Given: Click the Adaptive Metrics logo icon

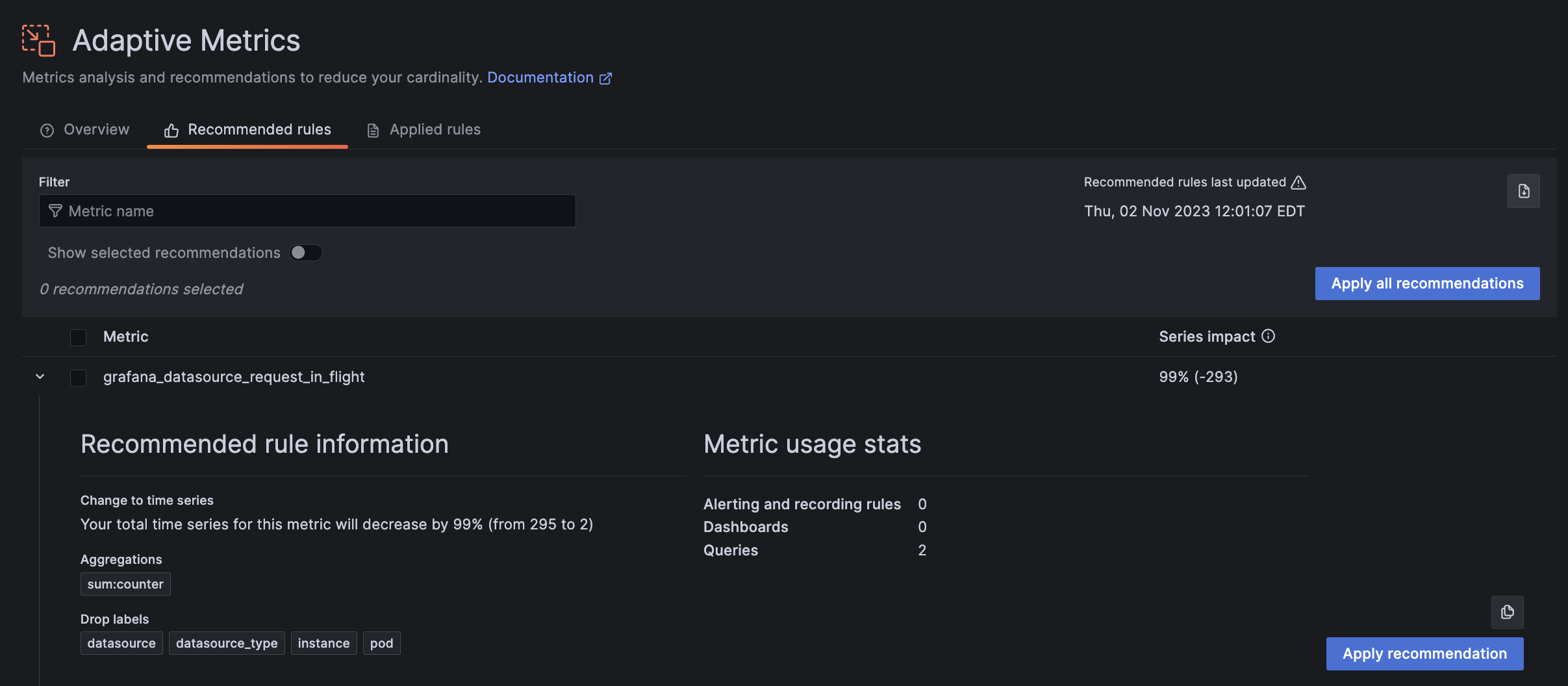Looking at the screenshot, I should pyautogui.click(x=38, y=40).
